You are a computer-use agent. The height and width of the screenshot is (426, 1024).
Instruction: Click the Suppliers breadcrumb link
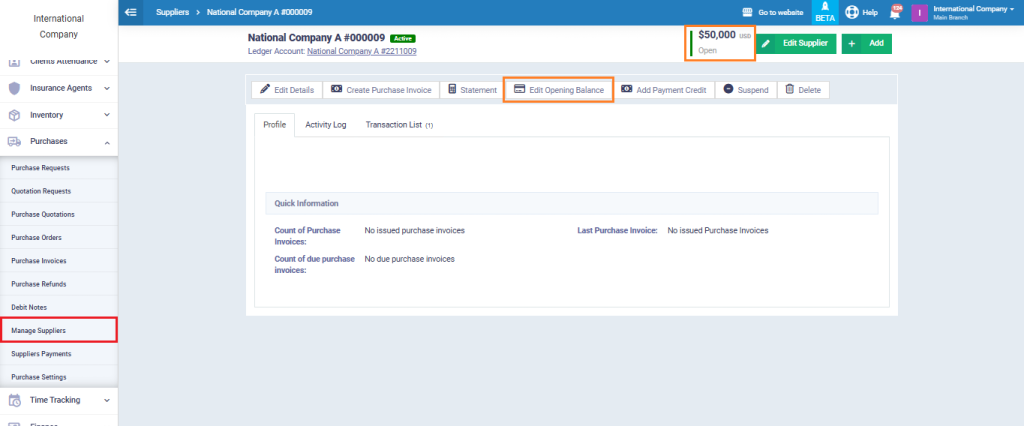[x=172, y=12]
